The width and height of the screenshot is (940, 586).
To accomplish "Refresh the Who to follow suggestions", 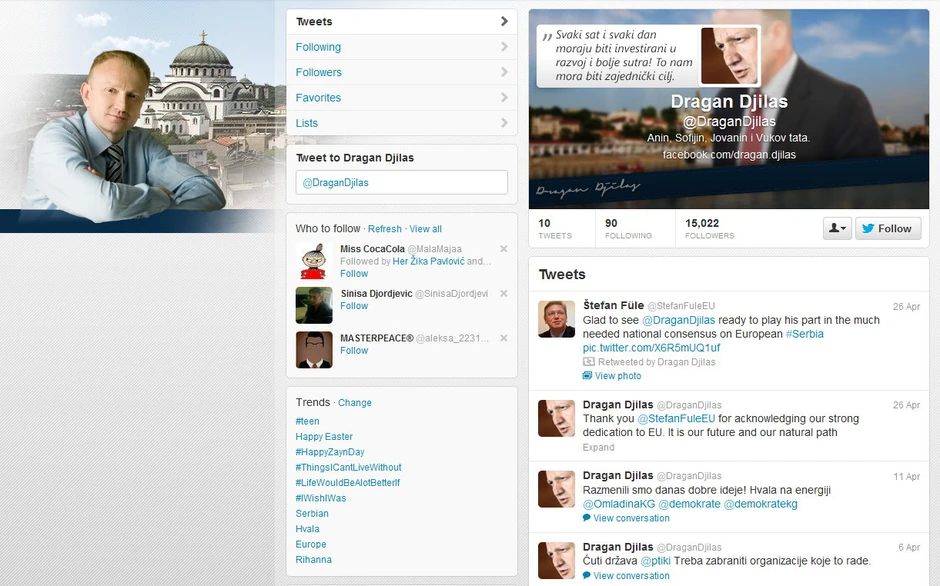I will [x=384, y=229].
